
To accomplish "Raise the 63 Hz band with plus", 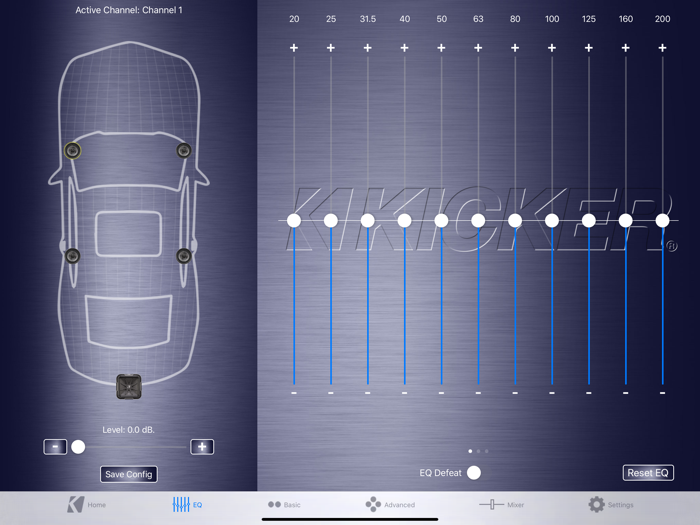I will (478, 48).
